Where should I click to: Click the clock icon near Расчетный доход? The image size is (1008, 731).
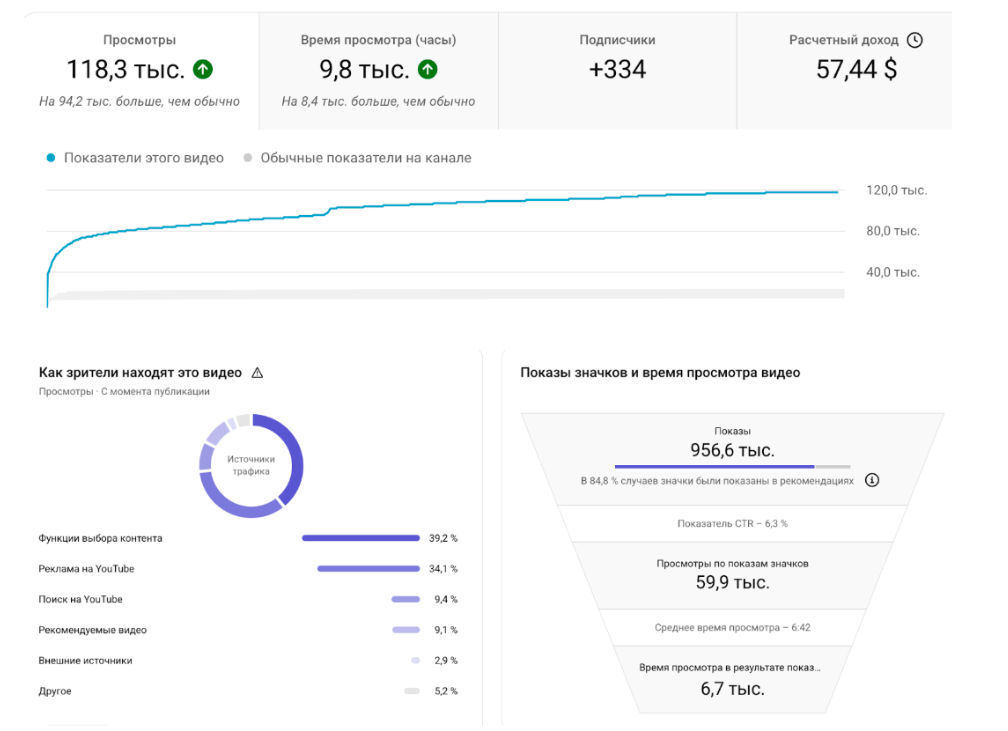tap(914, 41)
